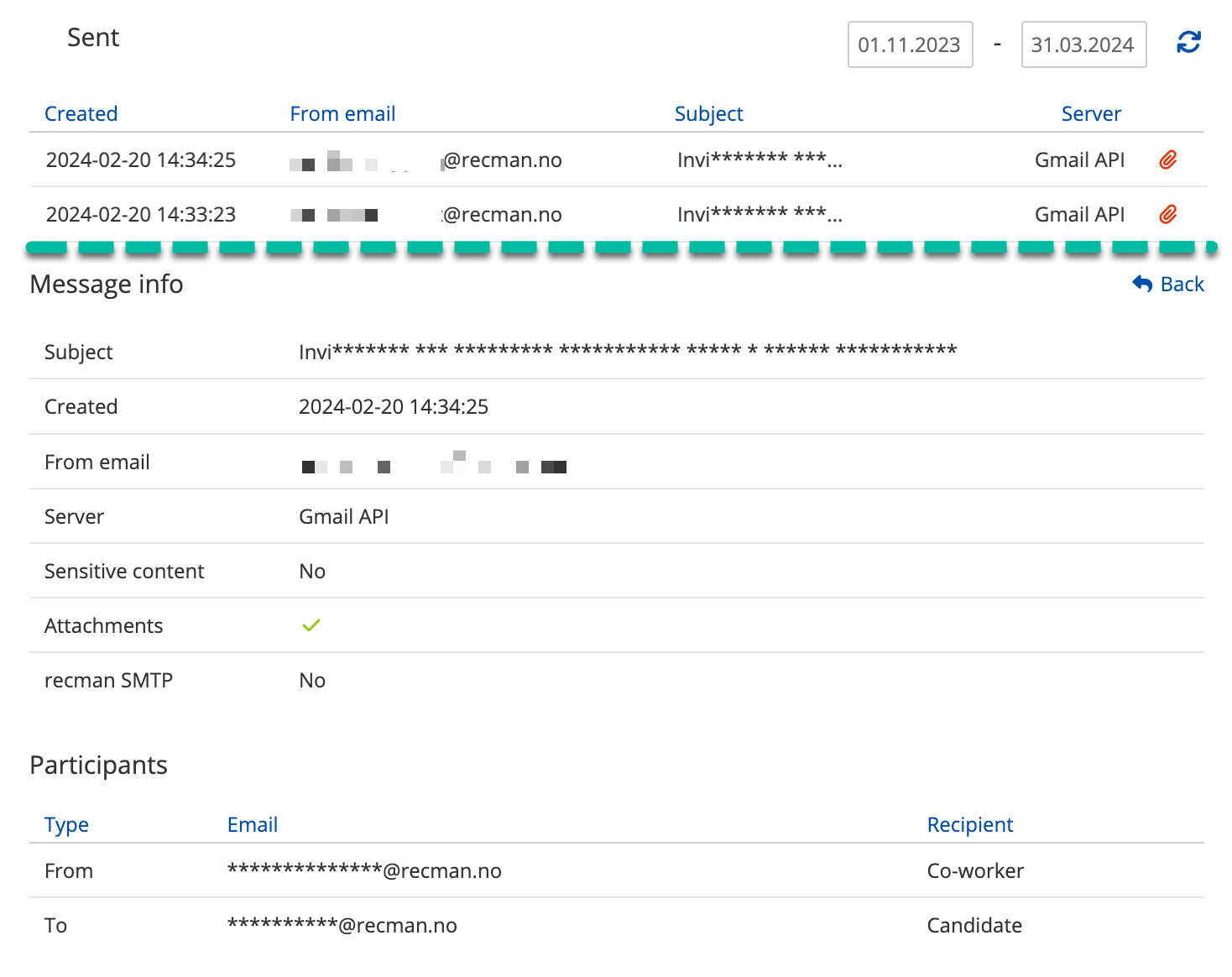This screenshot has height=977, width=1232.
Task: Open the email sent at 14:34:25
Action: coord(141,159)
